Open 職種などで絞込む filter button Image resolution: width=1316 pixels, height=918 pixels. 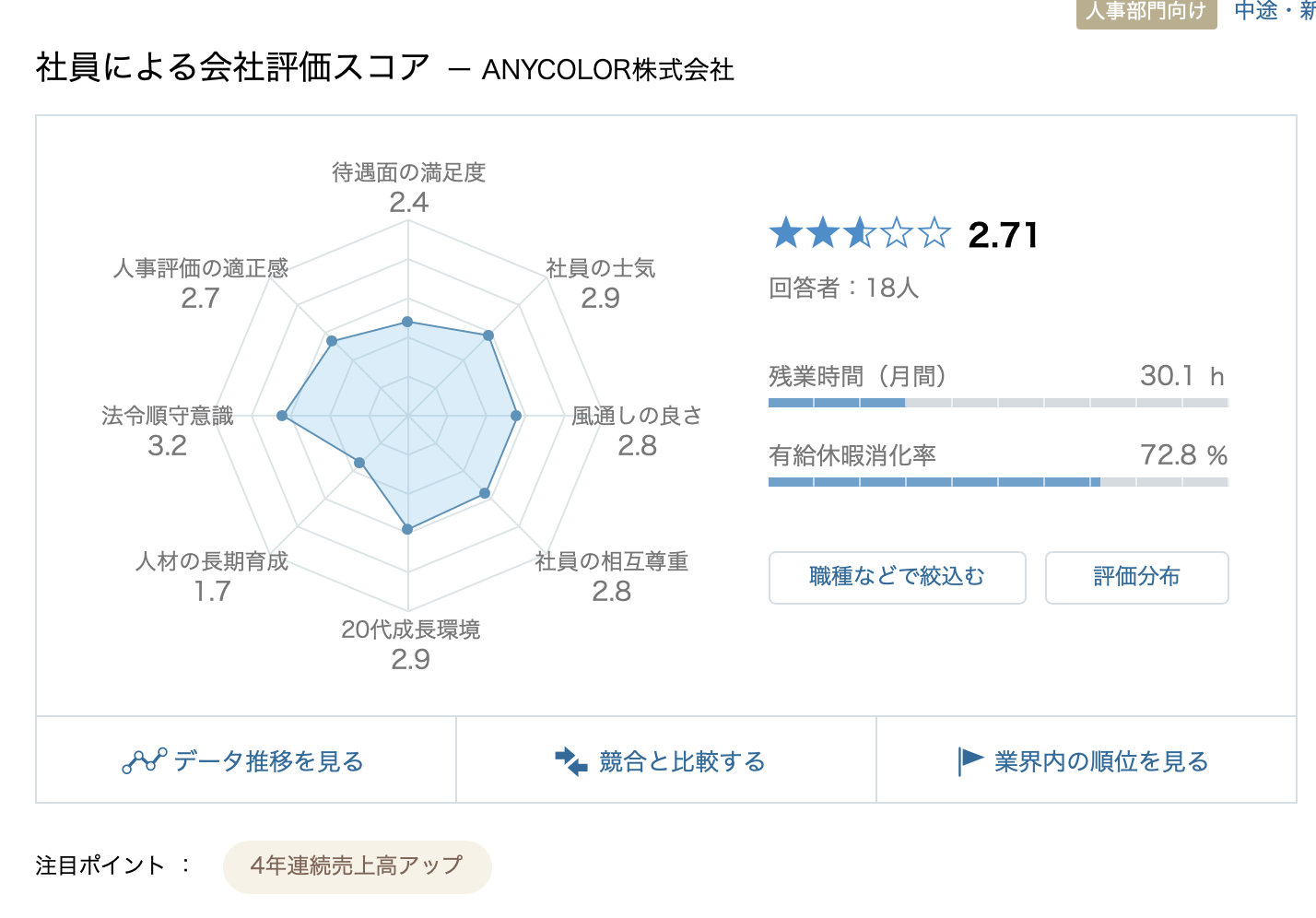click(x=898, y=578)
